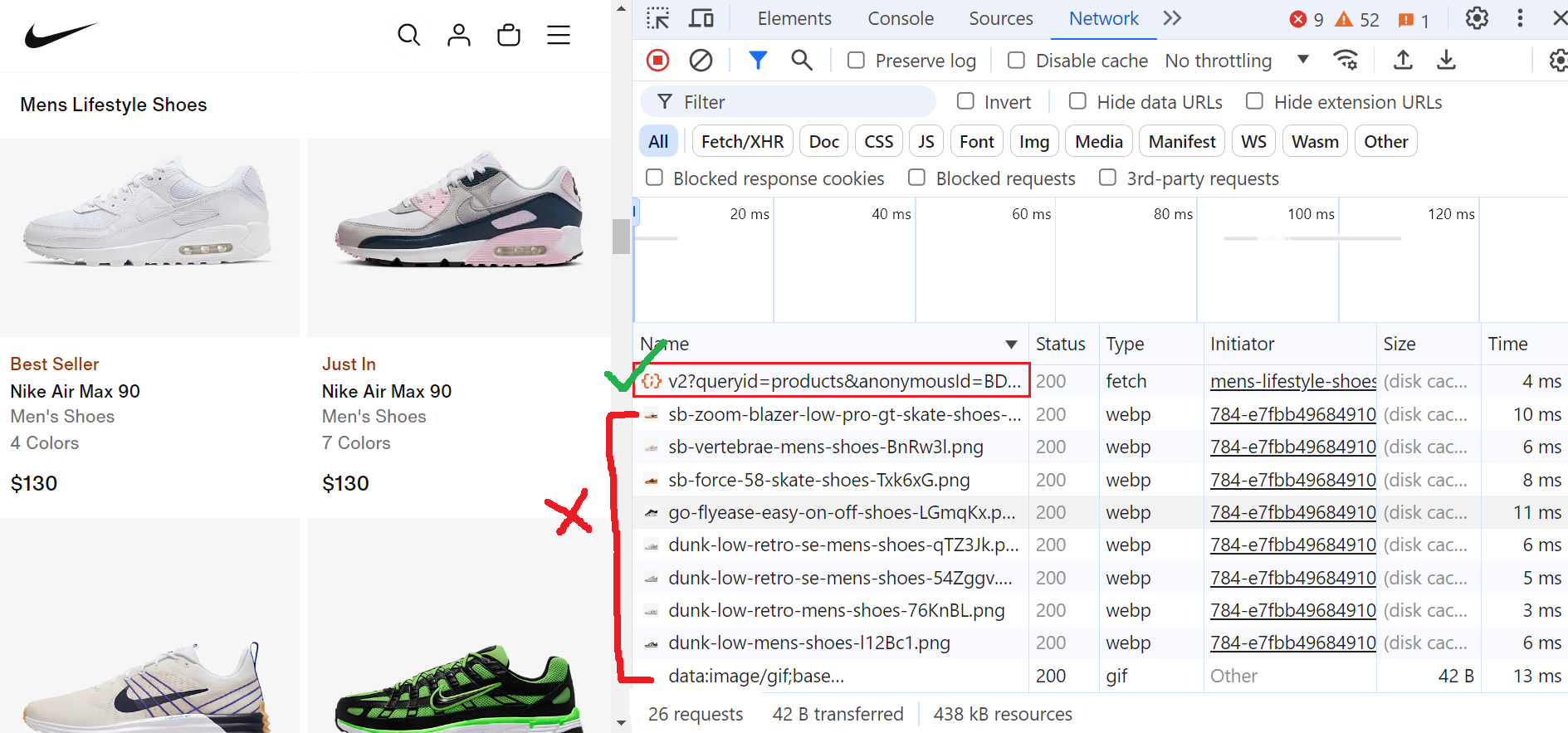Click the Nike page vertical scrollbar thumb
The width and height of the screenshot is (1568, 733).
(621, 237)
